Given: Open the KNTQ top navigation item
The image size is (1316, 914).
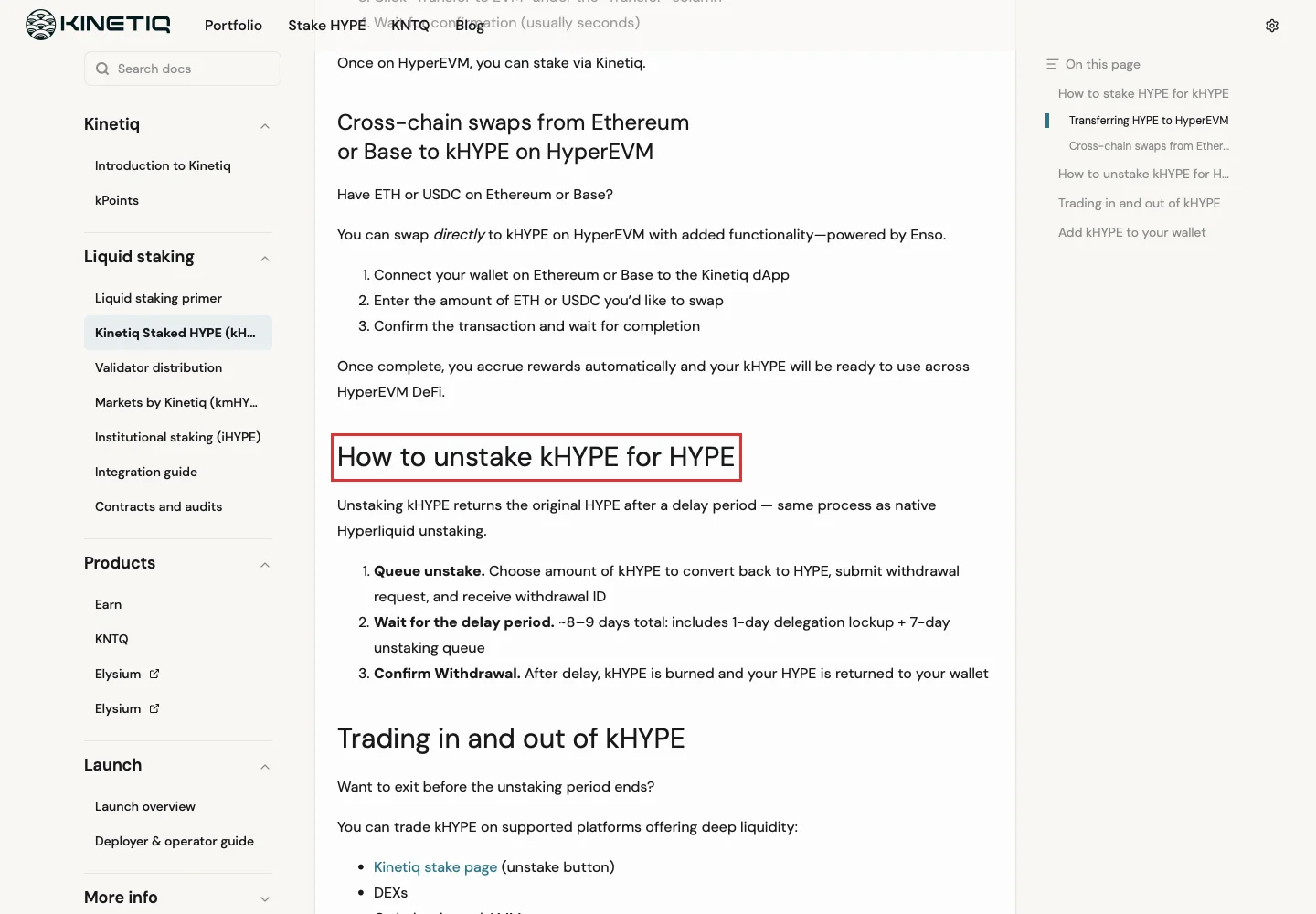Looking at the screenshot, I should pos(410,26).
